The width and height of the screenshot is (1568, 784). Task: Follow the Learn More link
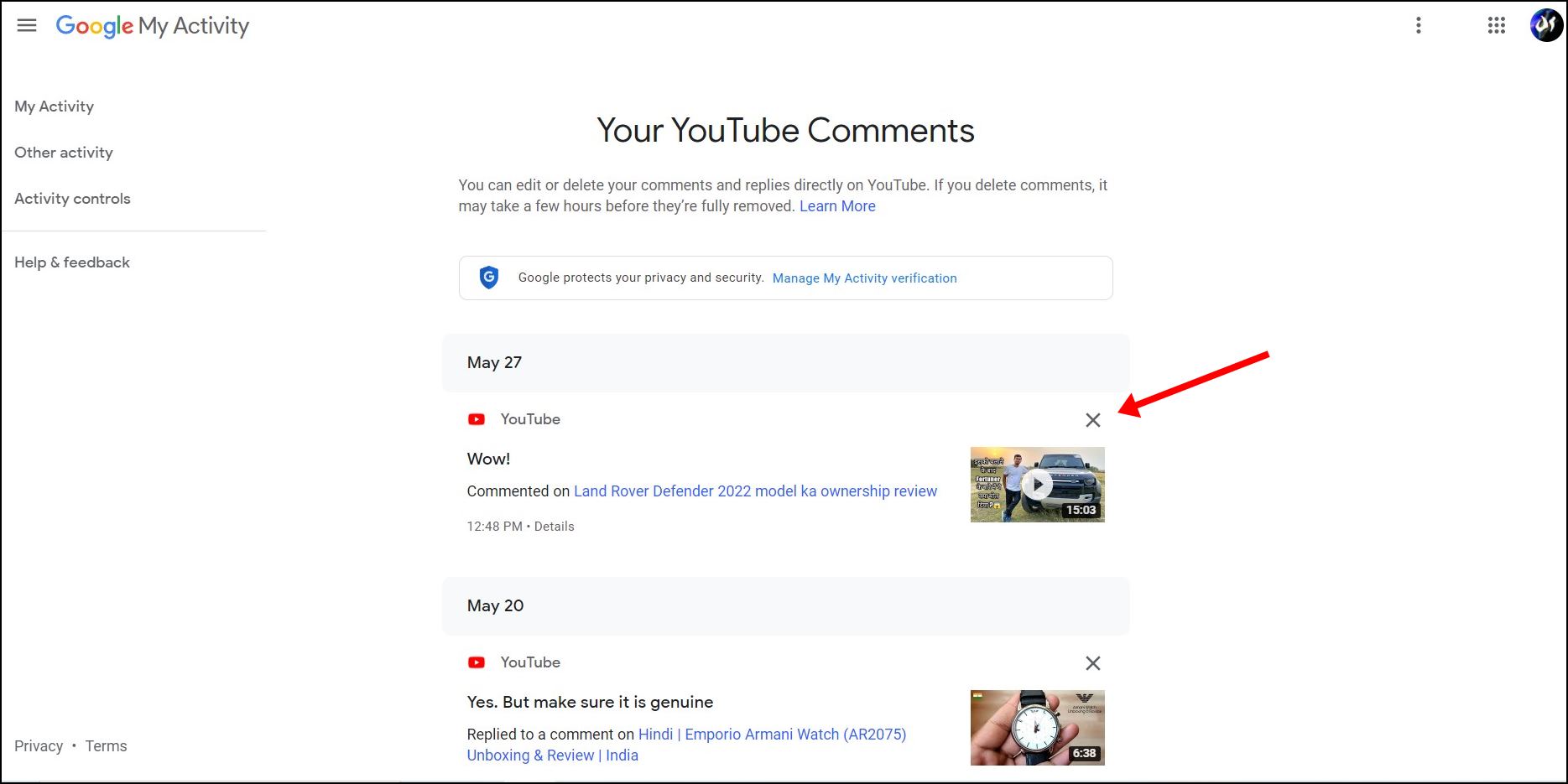[837, 206]
